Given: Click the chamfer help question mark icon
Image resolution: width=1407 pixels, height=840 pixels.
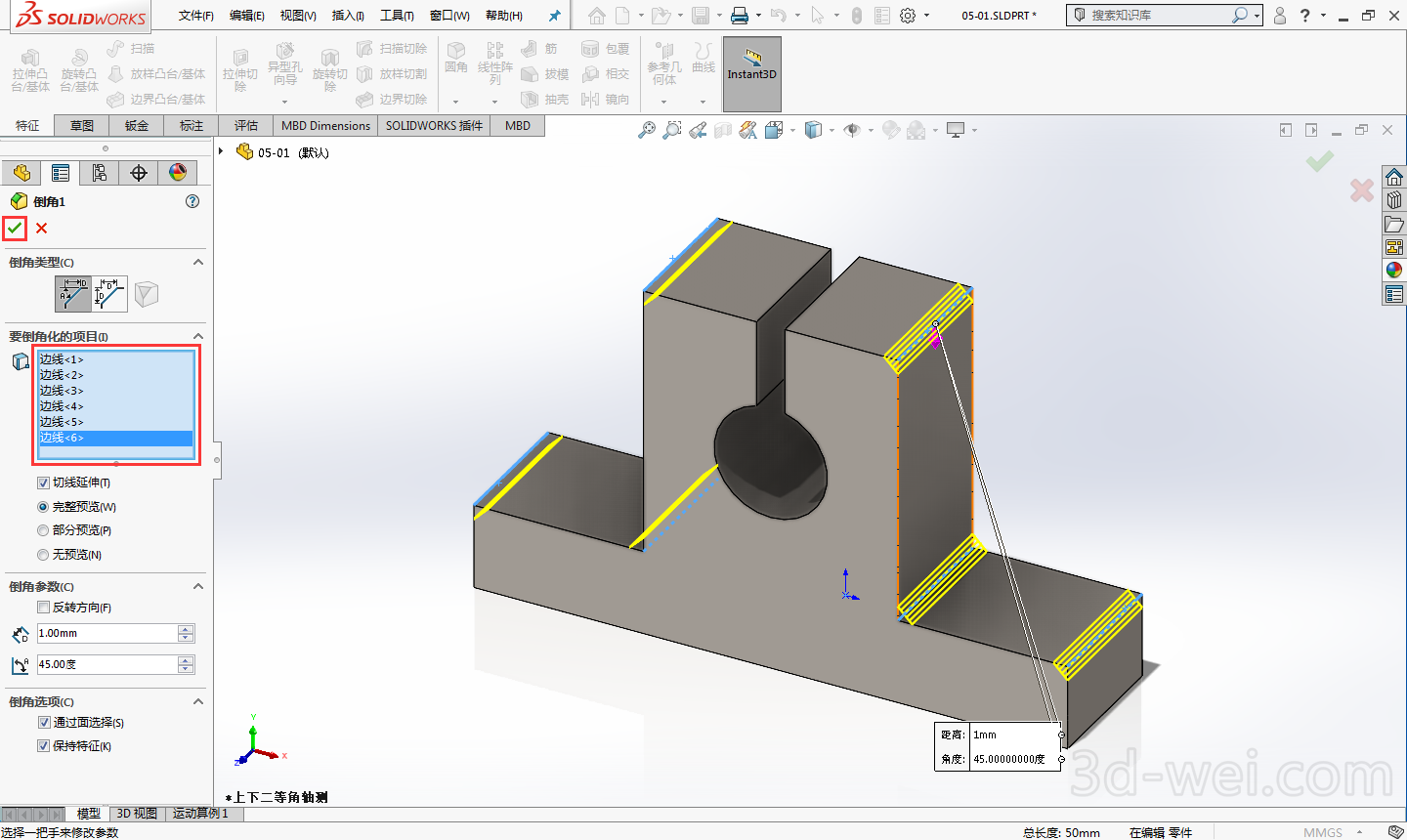Looking at the screenshot, I should pos(192,201).
